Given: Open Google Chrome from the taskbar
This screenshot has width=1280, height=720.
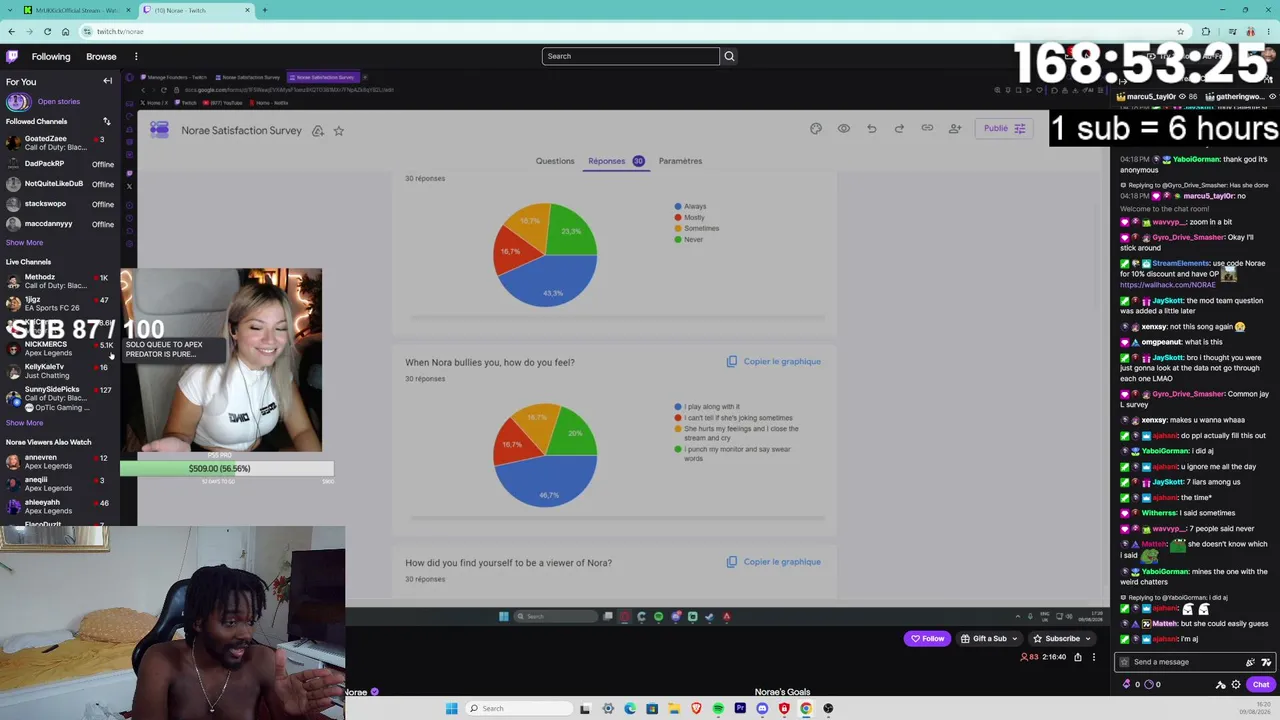Looking at the screenshot, I should point(806,709).
